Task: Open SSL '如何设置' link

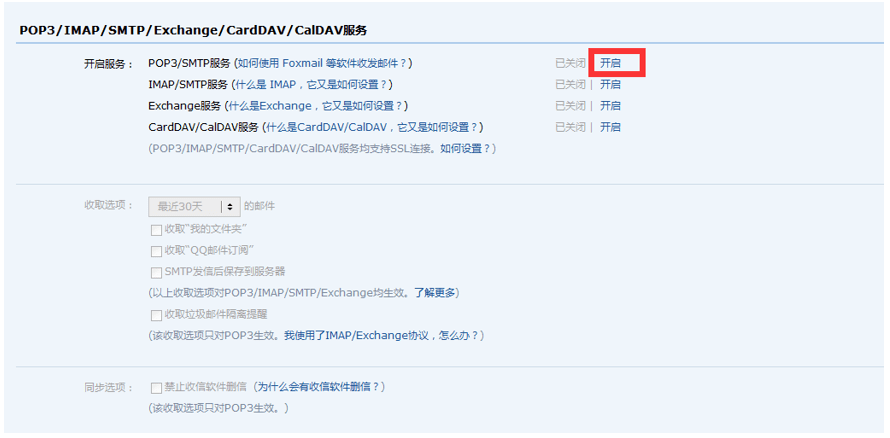Action: 465,149
